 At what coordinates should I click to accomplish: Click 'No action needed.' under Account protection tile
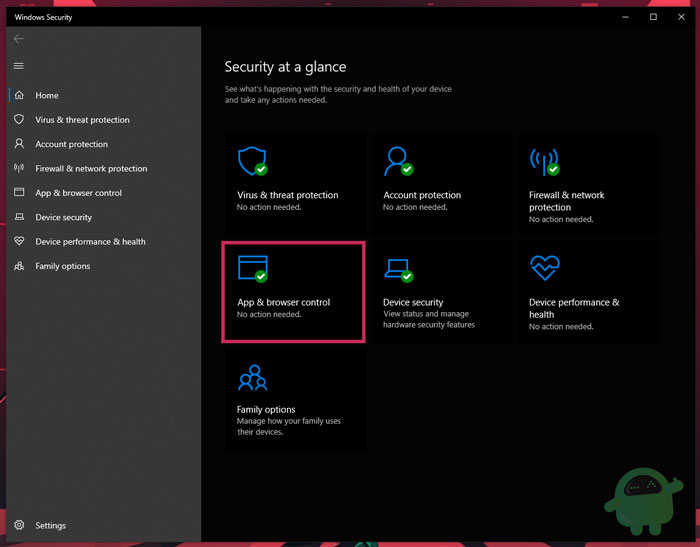coord(415,207)
